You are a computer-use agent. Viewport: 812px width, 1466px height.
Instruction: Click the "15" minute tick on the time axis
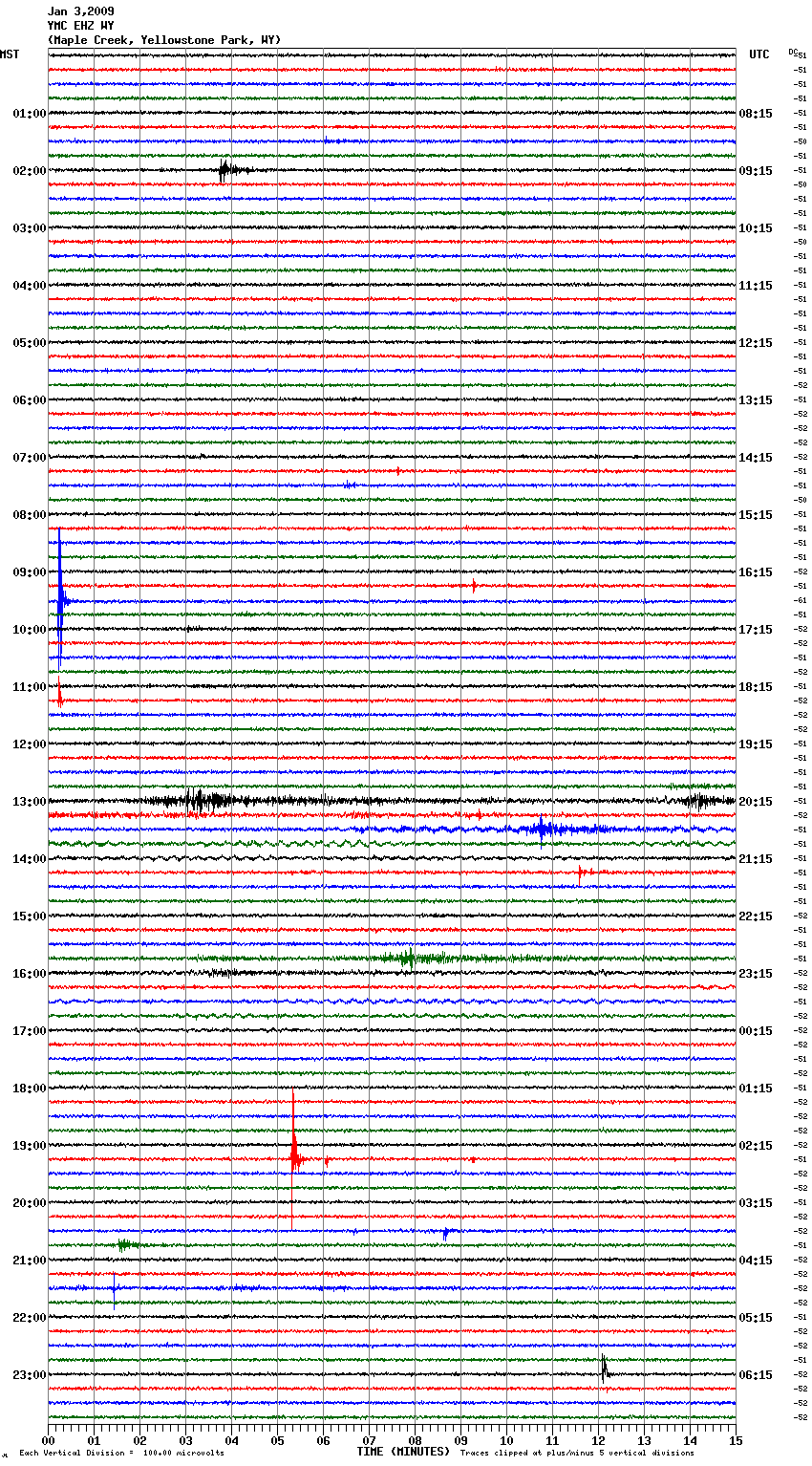pos(736,1440)
